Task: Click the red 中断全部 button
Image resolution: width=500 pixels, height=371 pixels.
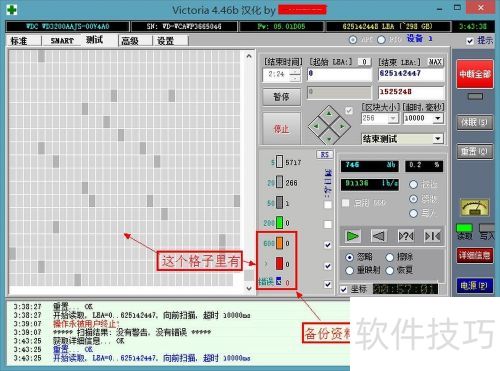Action: click(475, 74)
